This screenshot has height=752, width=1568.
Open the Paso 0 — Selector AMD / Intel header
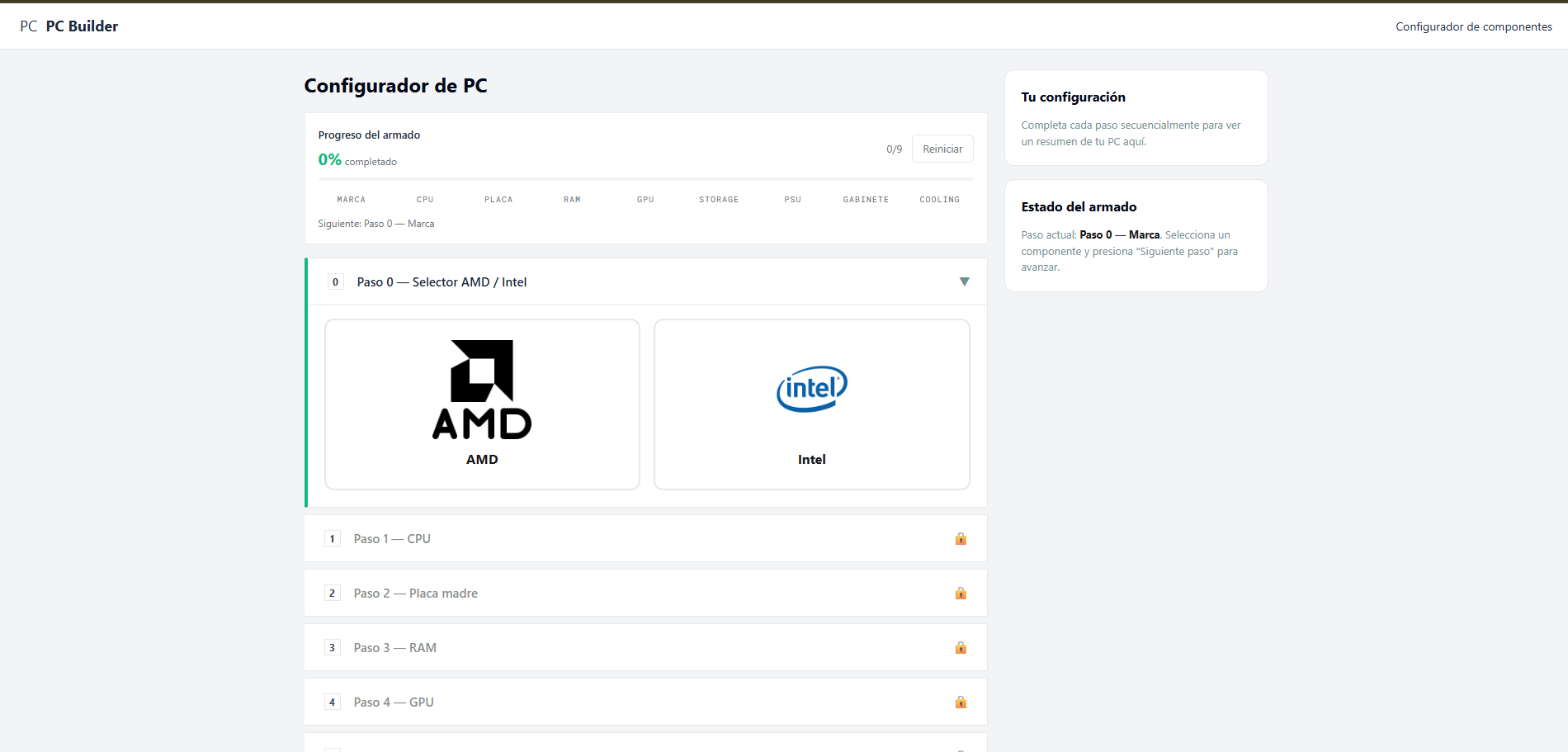coord(647,282)
